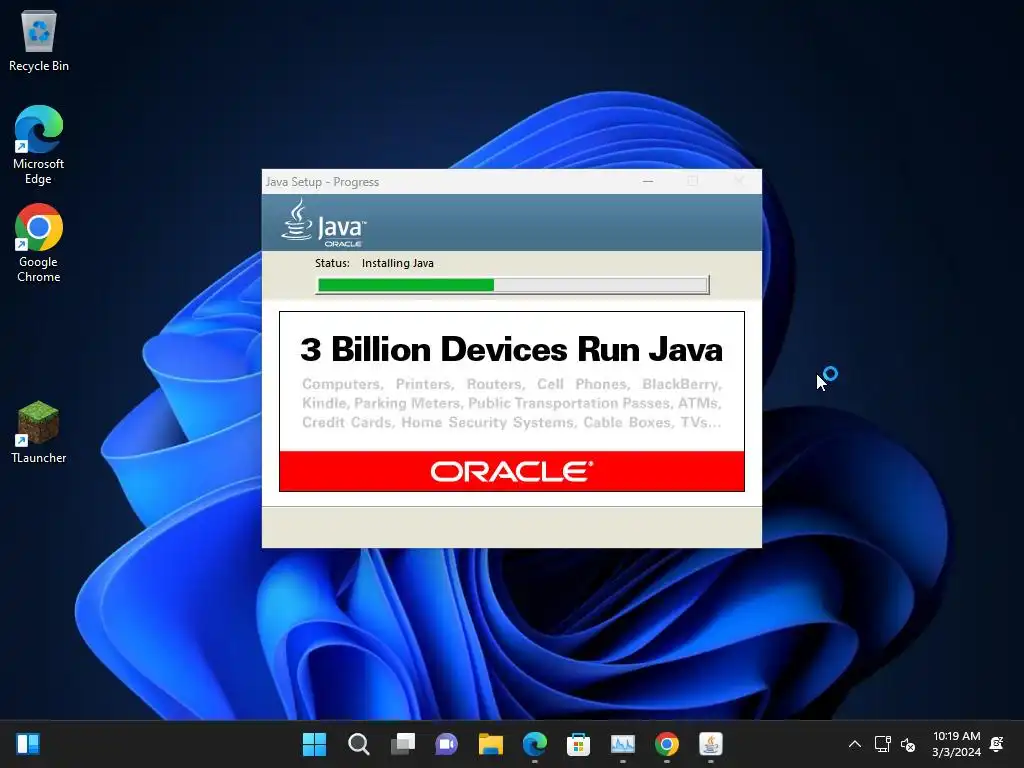Open the Widgets panel icon in taskbar
The height and width of the screenshot is (768, 1024).
click(x=28, y=744)
